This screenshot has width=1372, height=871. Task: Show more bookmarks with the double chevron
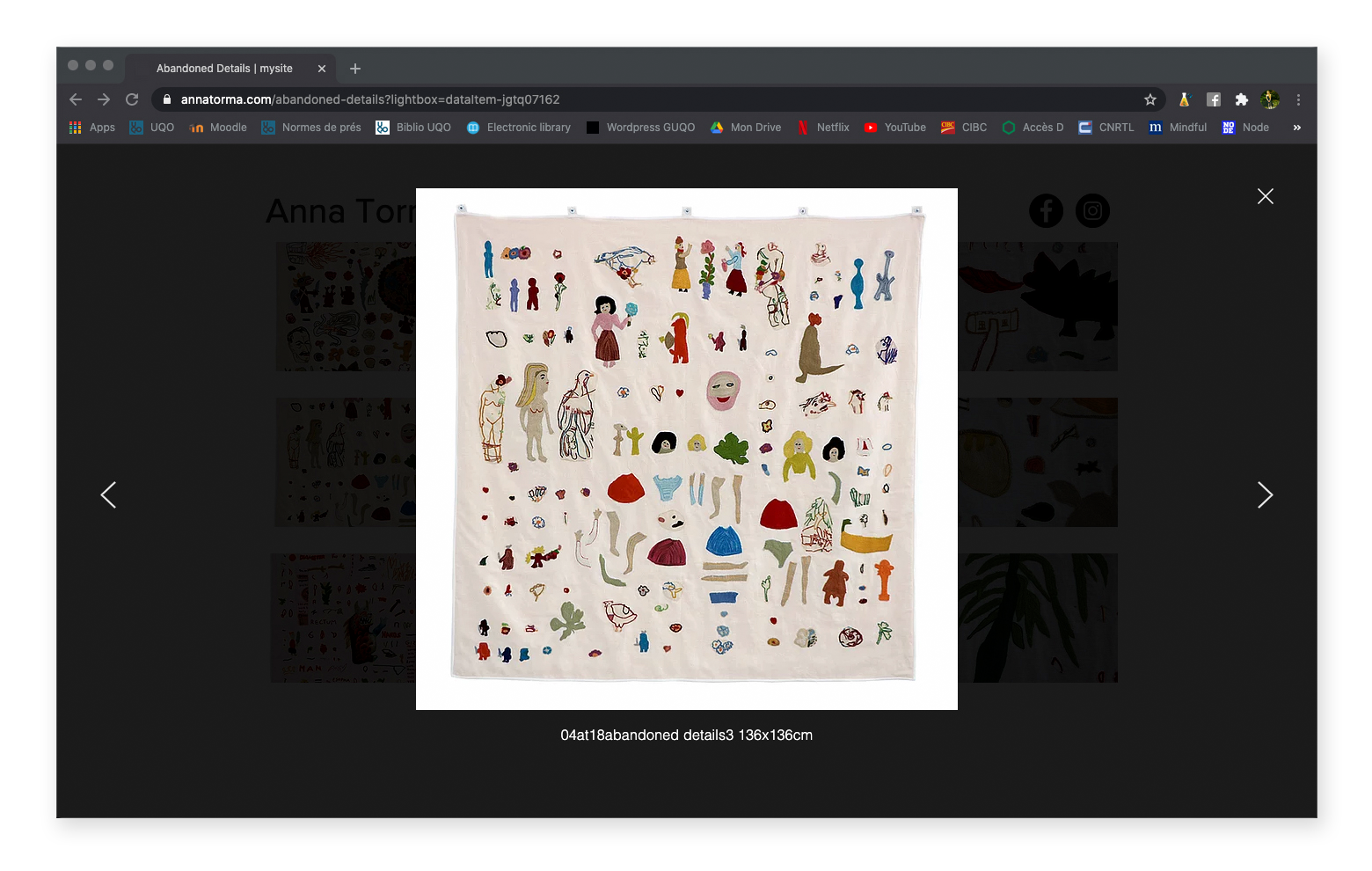1296,128
